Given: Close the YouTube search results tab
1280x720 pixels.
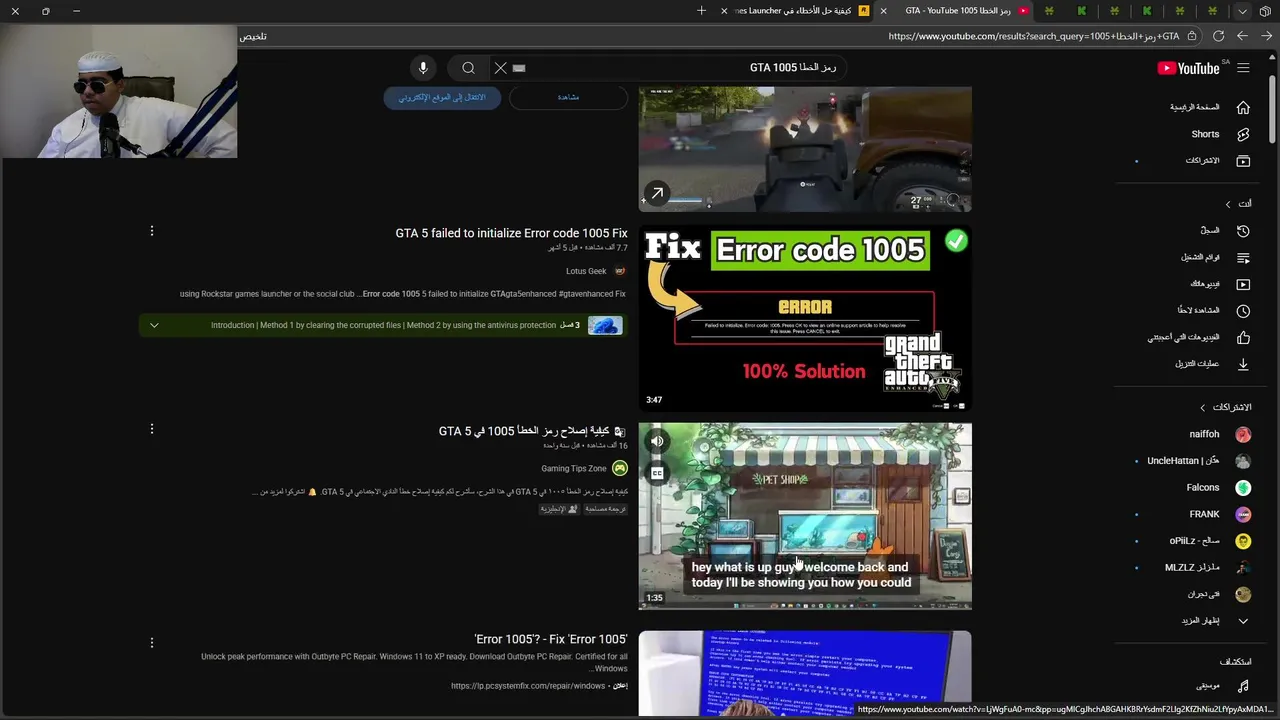Looking at the screenshot, I should click(883, 11).
